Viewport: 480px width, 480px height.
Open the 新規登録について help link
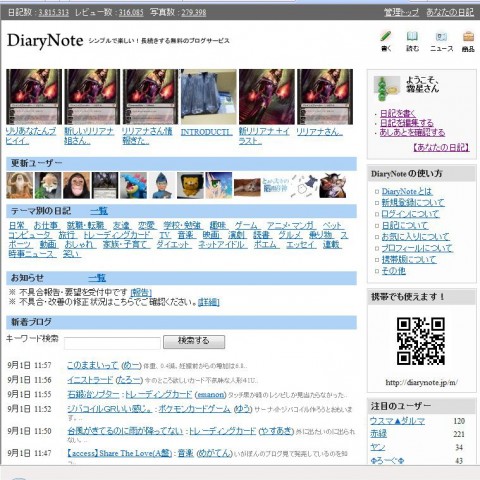click(413, 202)
